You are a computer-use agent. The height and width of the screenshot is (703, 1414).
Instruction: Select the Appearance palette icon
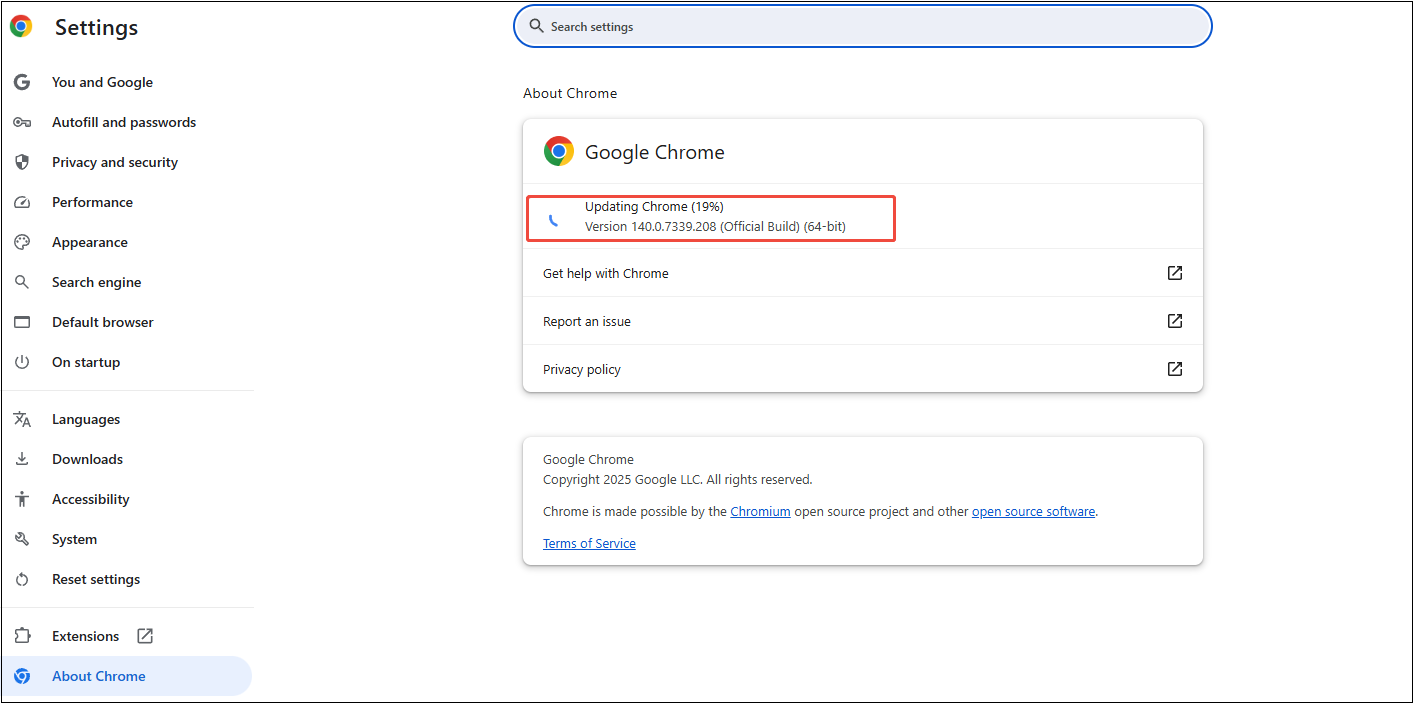21,242
